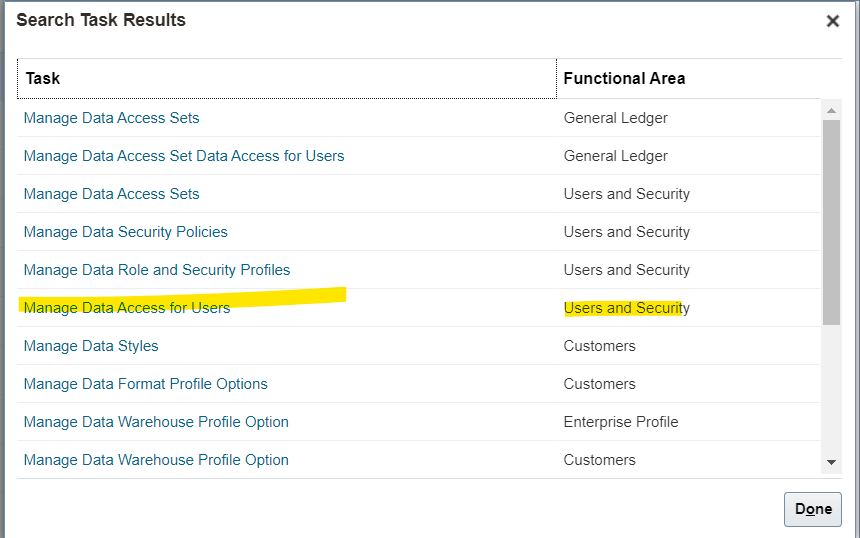
Task: Click the Task column header
Action: coord(287,78)
